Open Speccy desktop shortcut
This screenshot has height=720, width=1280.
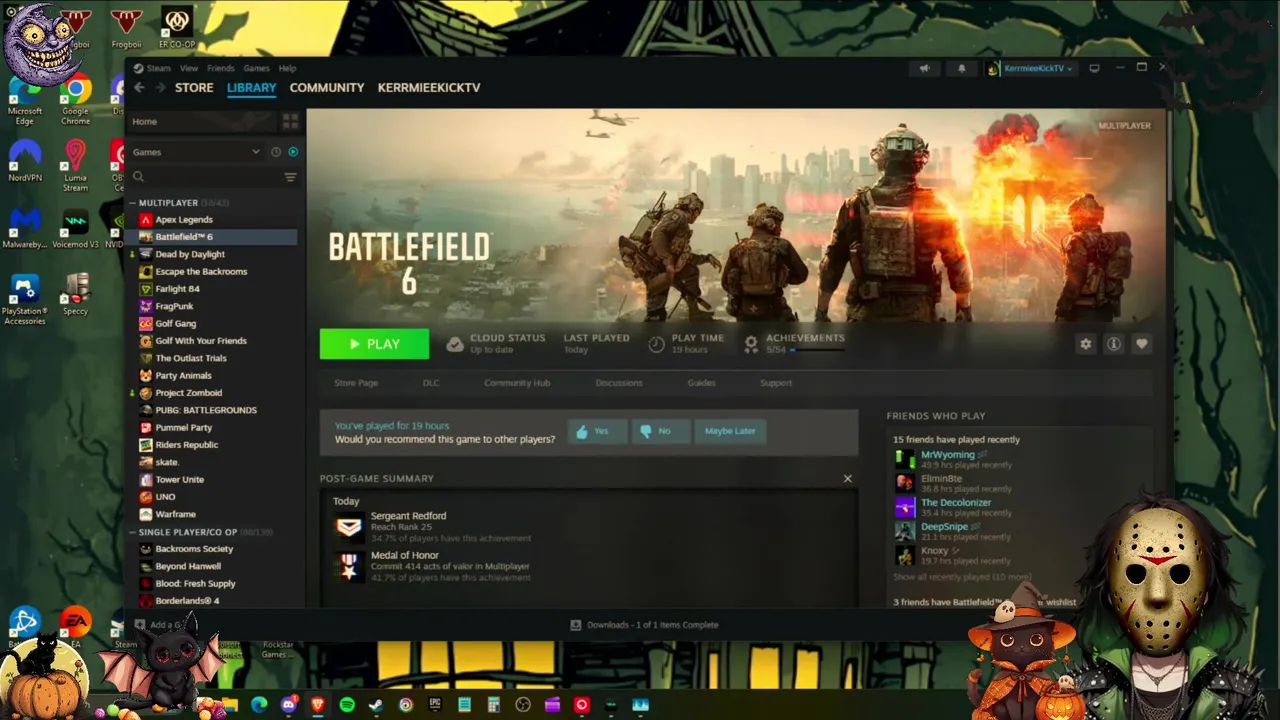tap(75, 294)
